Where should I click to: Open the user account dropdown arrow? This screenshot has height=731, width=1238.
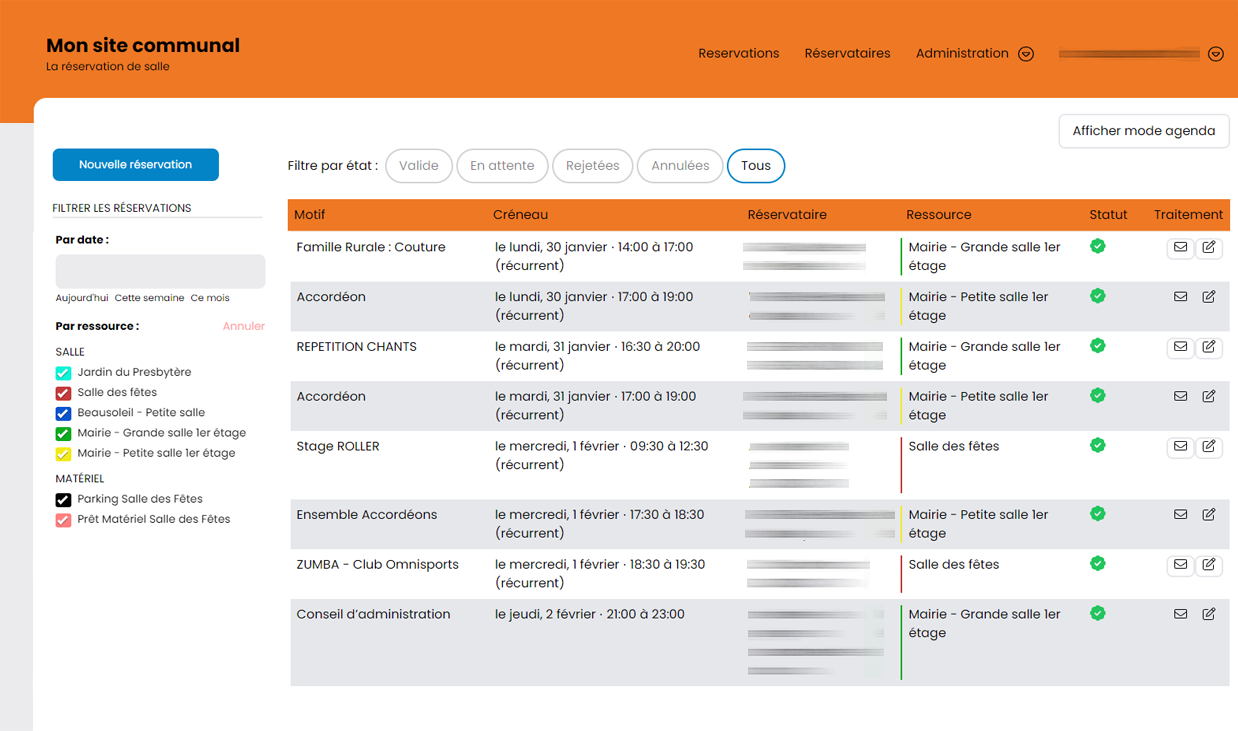(x=1215, y=54)
